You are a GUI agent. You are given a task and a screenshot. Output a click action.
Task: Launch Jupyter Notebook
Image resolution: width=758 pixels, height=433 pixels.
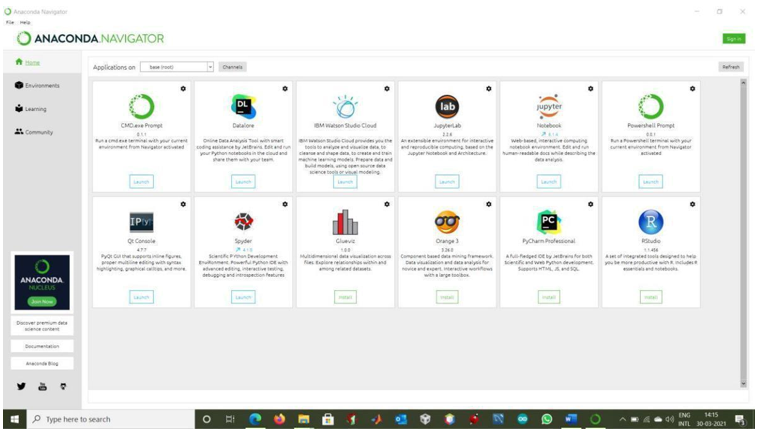tap(549, 182)
